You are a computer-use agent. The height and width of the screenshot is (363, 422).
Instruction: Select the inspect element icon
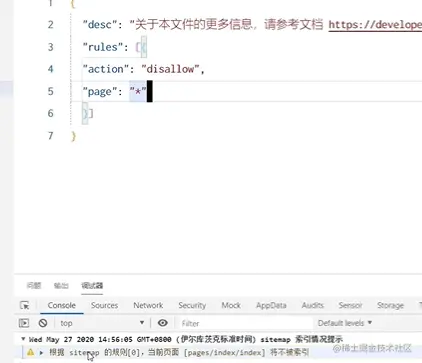24,305
